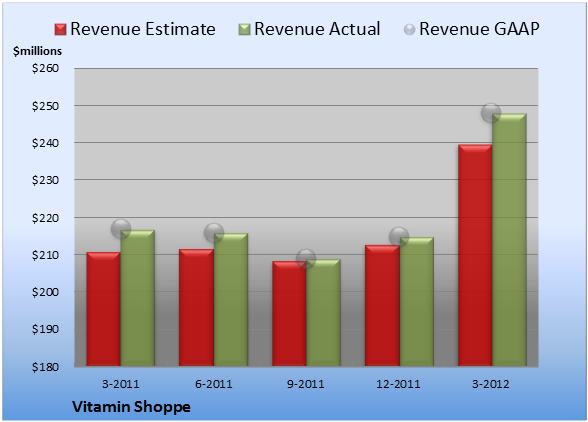Click the '3-2012' category label
Image resolution: width=588 pixels, height=422 pixels.
[491, 384]
